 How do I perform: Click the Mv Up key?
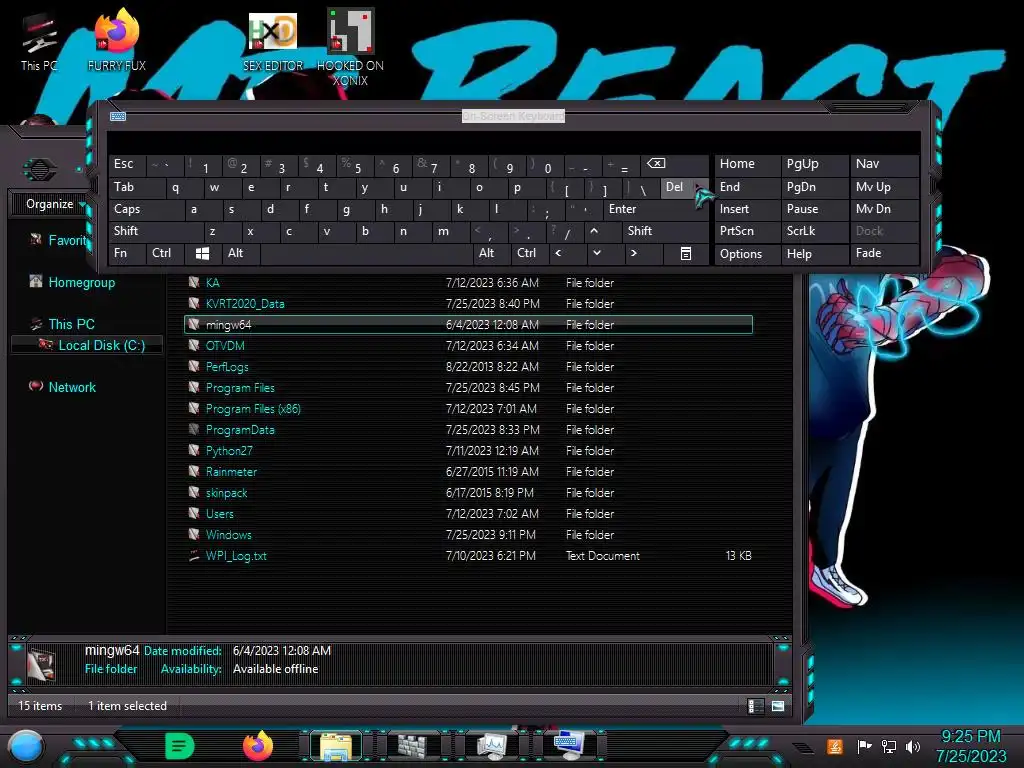point(884,187)
